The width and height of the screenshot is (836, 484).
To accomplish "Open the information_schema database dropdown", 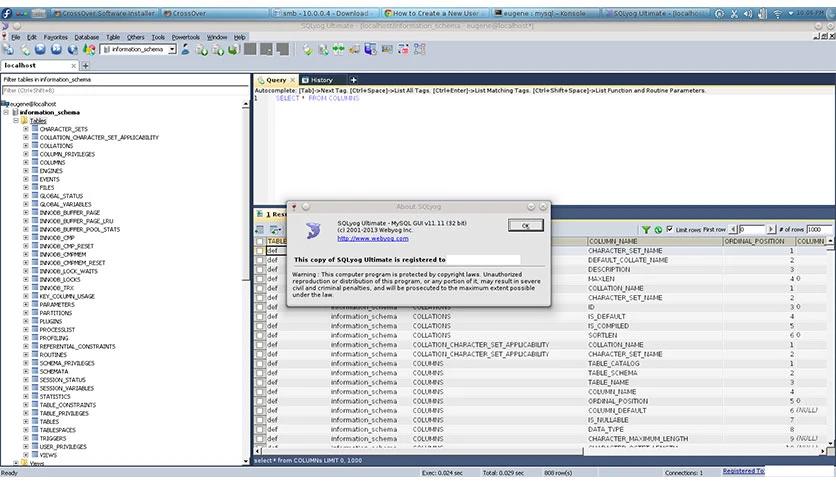I will click(x=172, y=49).
